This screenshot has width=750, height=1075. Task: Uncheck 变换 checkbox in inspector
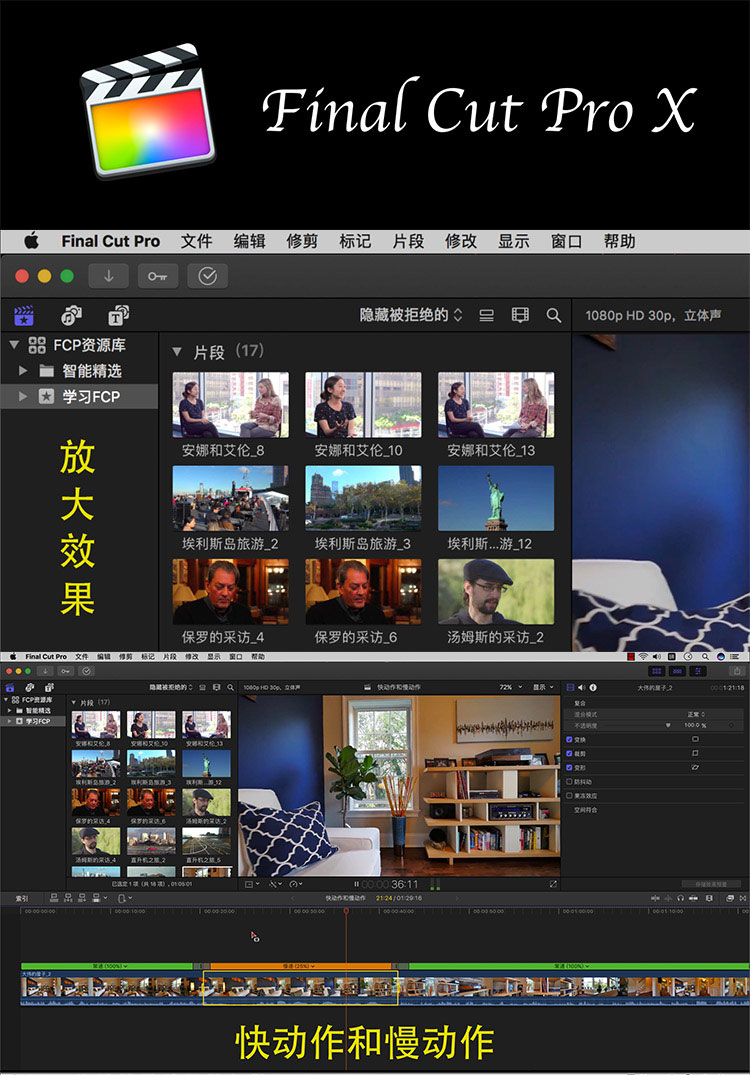pyautogui.click(x=569, y=739)
